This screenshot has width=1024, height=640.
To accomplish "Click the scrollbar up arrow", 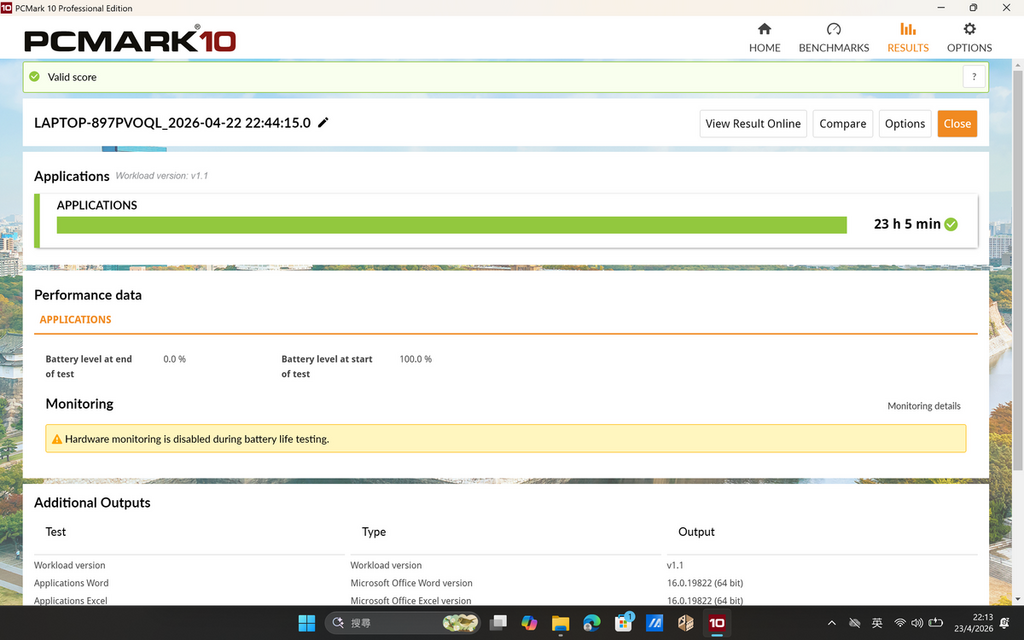I will coord(1017,65).
